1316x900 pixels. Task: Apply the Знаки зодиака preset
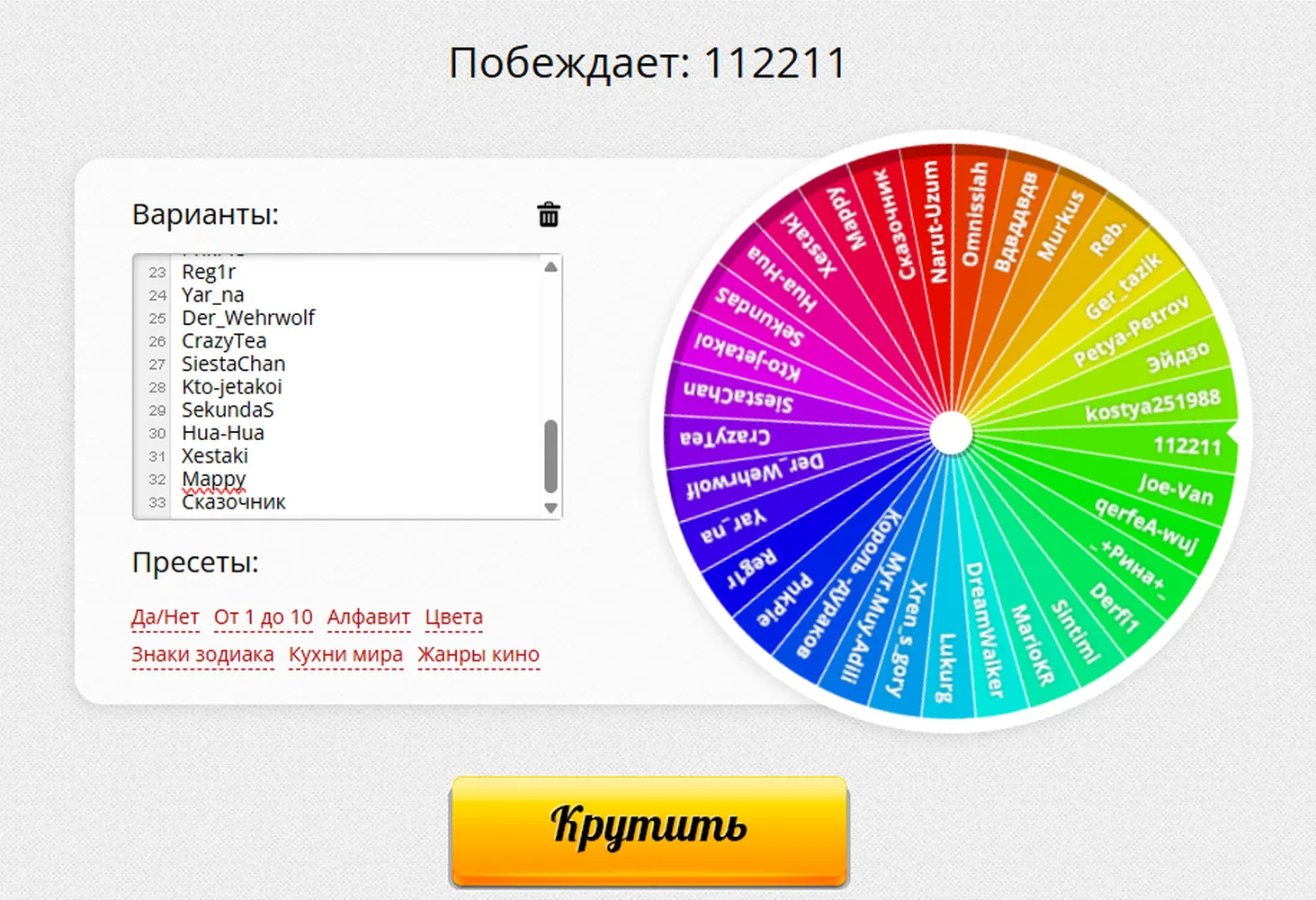pyautogui.click(x=202, y=655)
